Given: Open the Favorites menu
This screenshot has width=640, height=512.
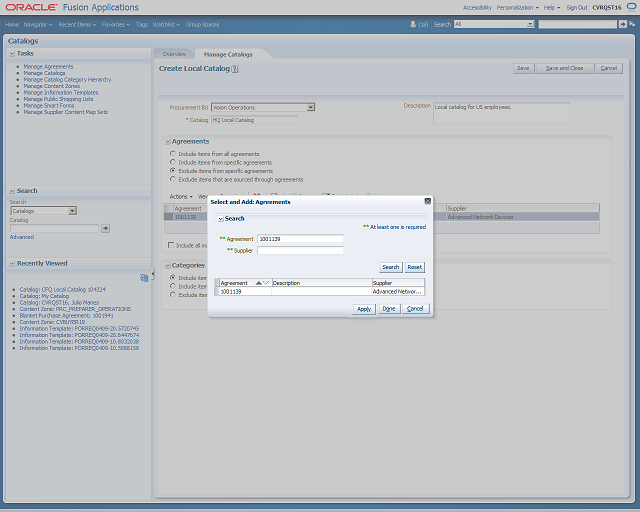Looking at the screenshot, I should [116, 24].
